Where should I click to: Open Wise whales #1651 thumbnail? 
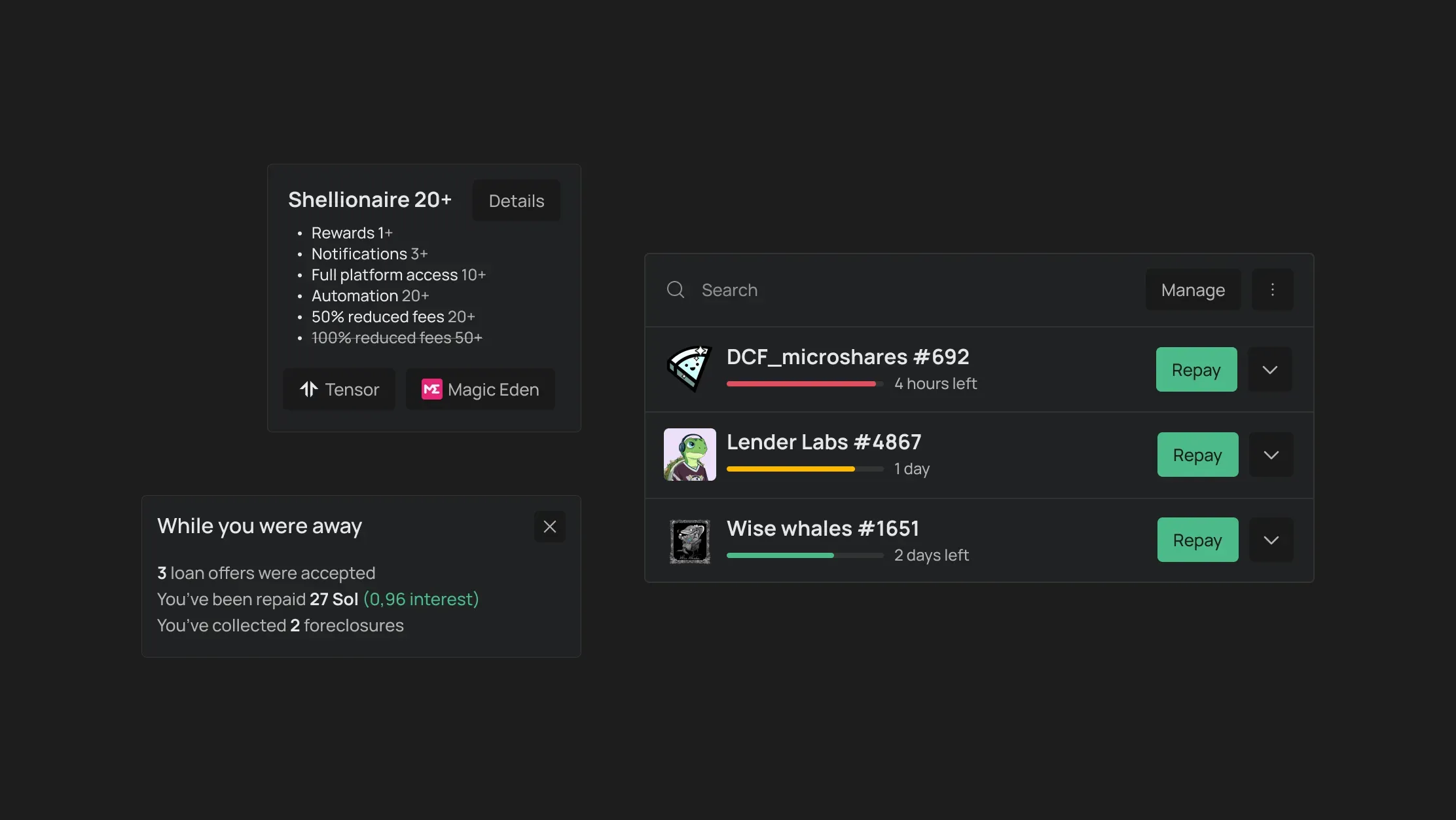tap(689, 541)
